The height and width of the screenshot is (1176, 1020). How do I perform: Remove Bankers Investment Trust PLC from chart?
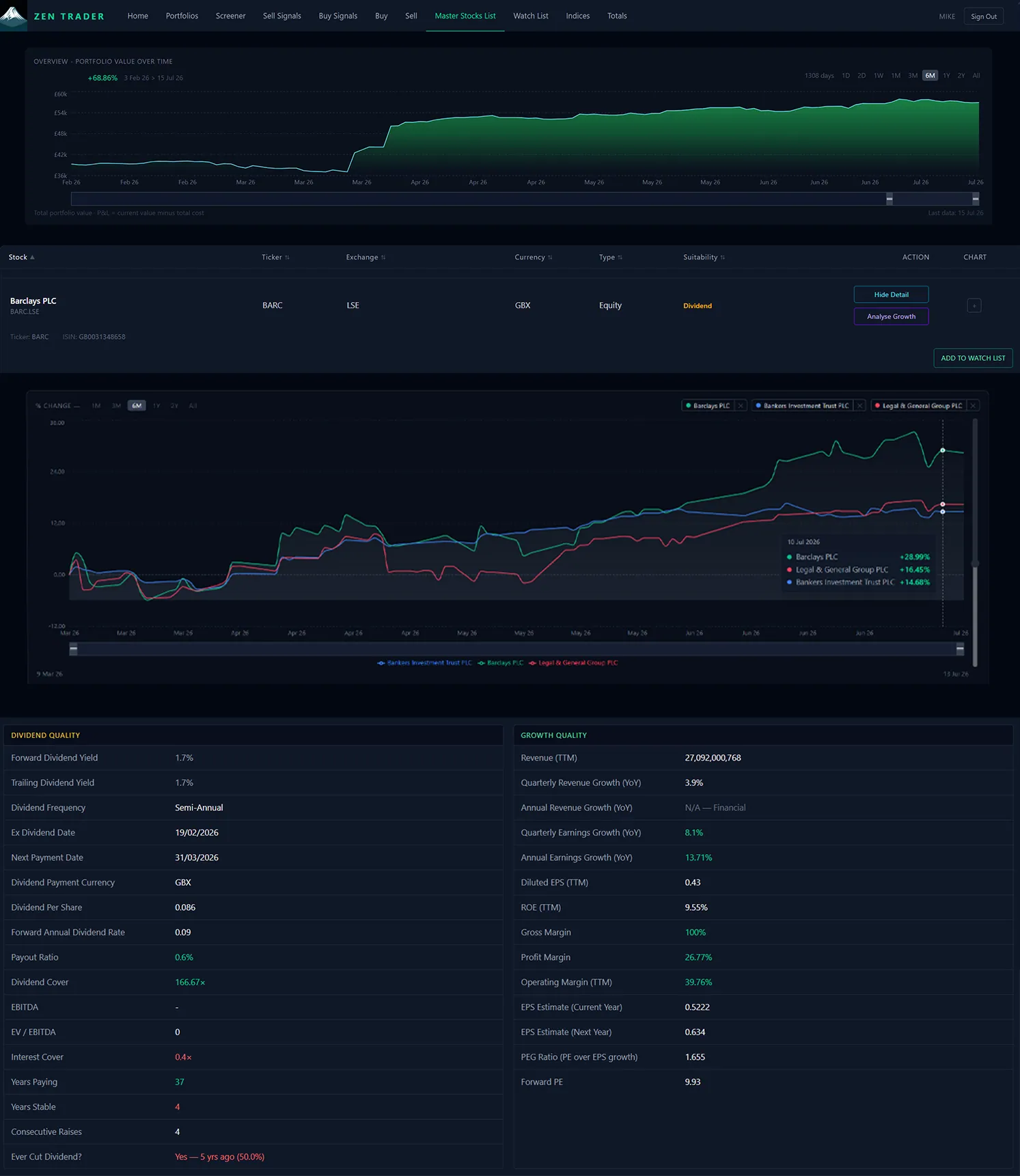coord(860,406)
